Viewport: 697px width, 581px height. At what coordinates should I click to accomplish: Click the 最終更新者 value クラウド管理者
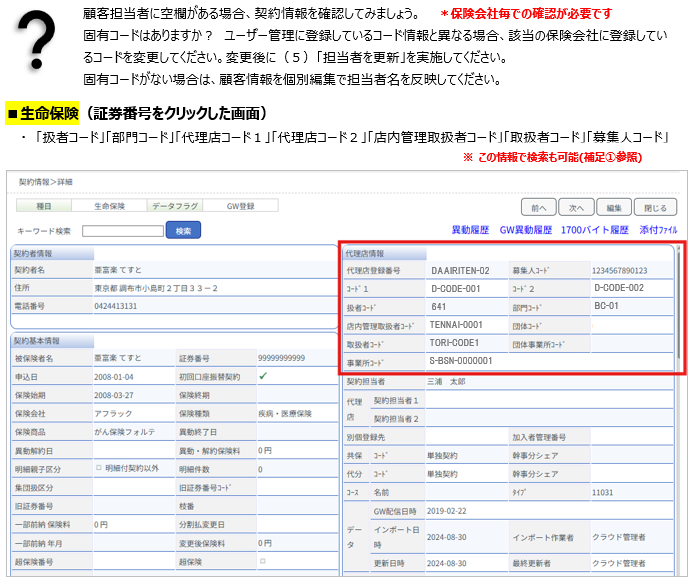pos(618,563)
